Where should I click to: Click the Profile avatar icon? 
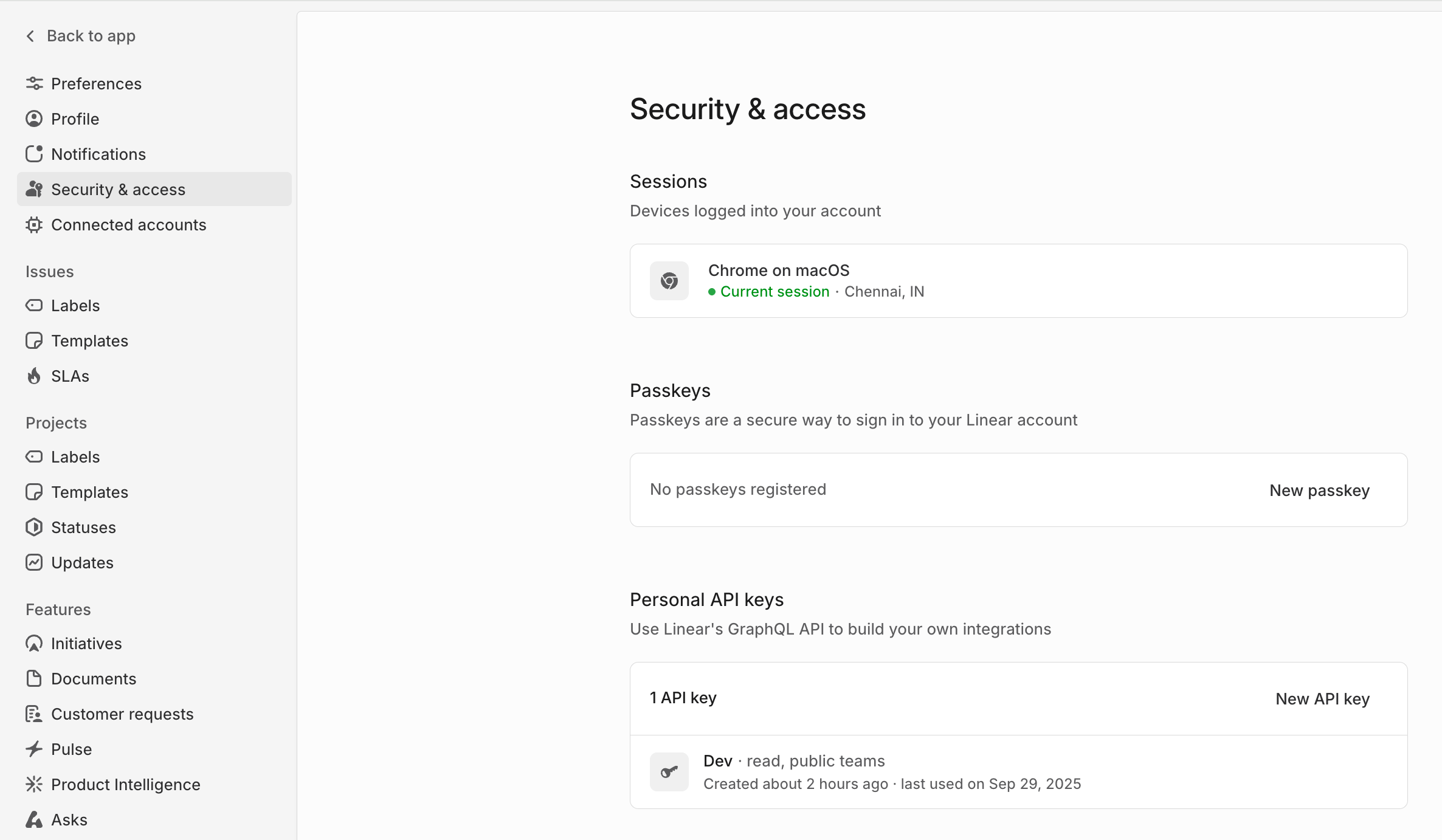tap(34, 119)
